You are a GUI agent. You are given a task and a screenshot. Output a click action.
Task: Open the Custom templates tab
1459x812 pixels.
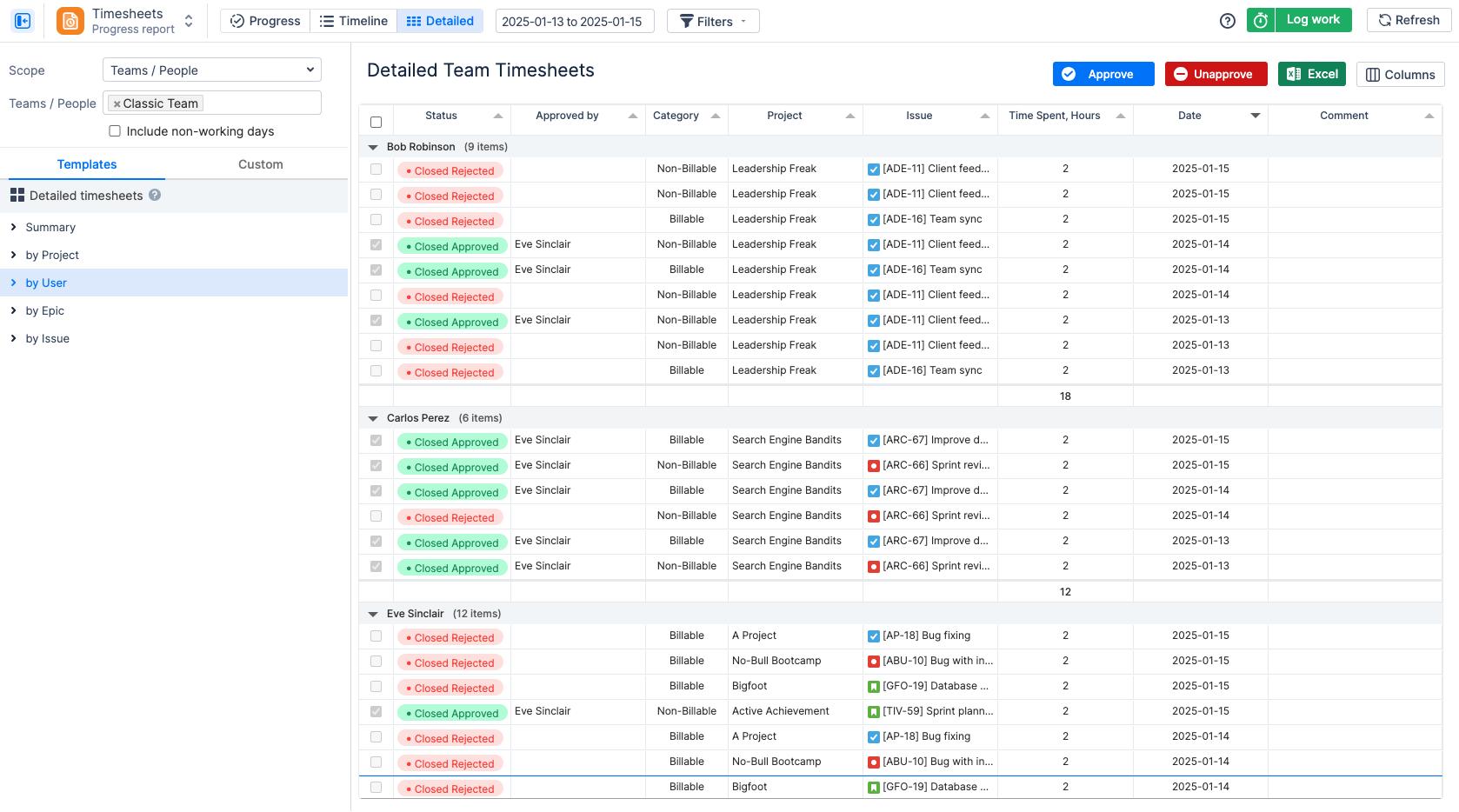[260, 163]
